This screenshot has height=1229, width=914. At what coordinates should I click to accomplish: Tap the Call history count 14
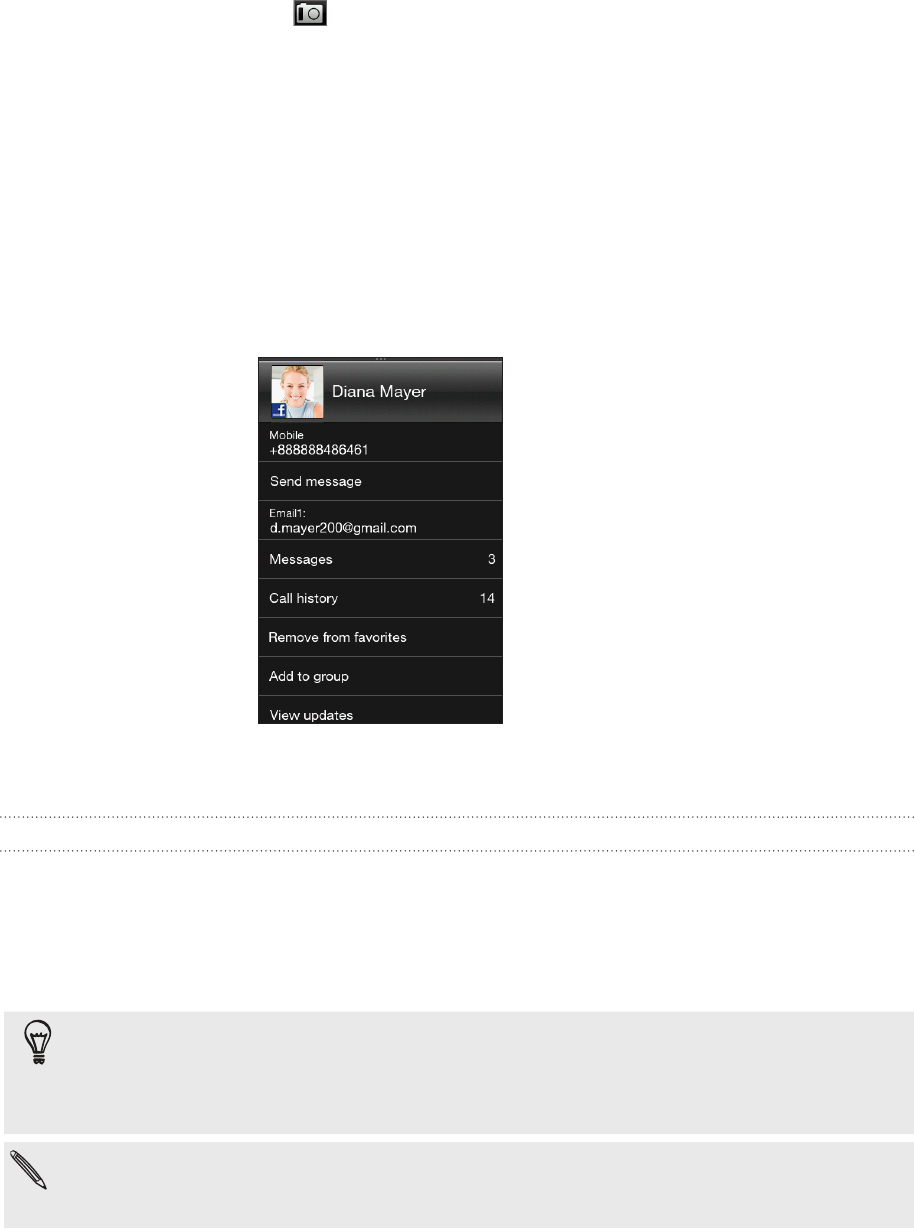point(488,598)
